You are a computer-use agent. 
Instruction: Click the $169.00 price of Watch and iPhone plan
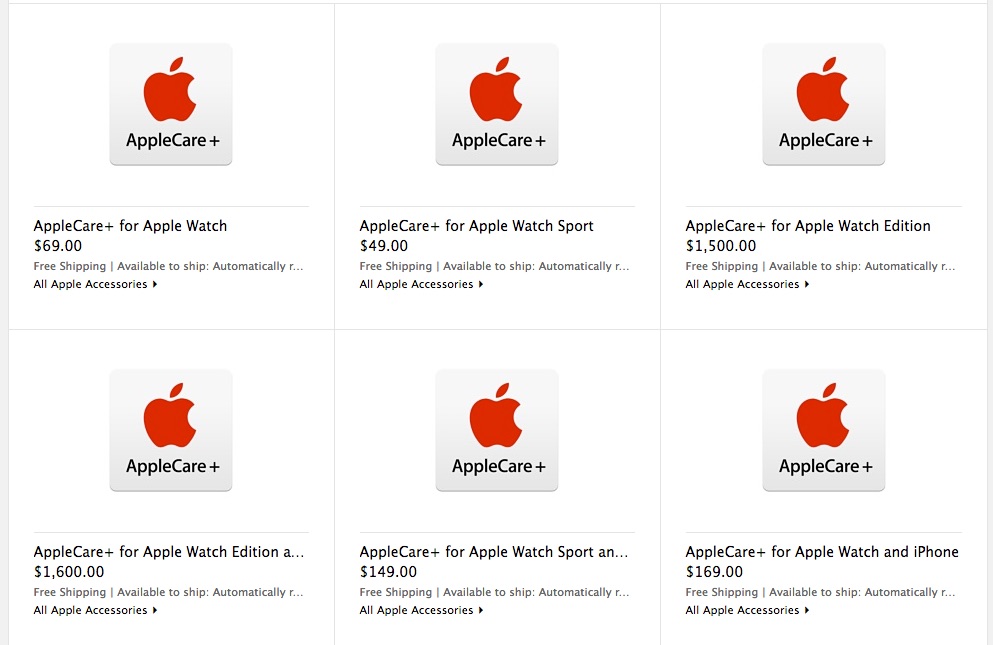714,572
